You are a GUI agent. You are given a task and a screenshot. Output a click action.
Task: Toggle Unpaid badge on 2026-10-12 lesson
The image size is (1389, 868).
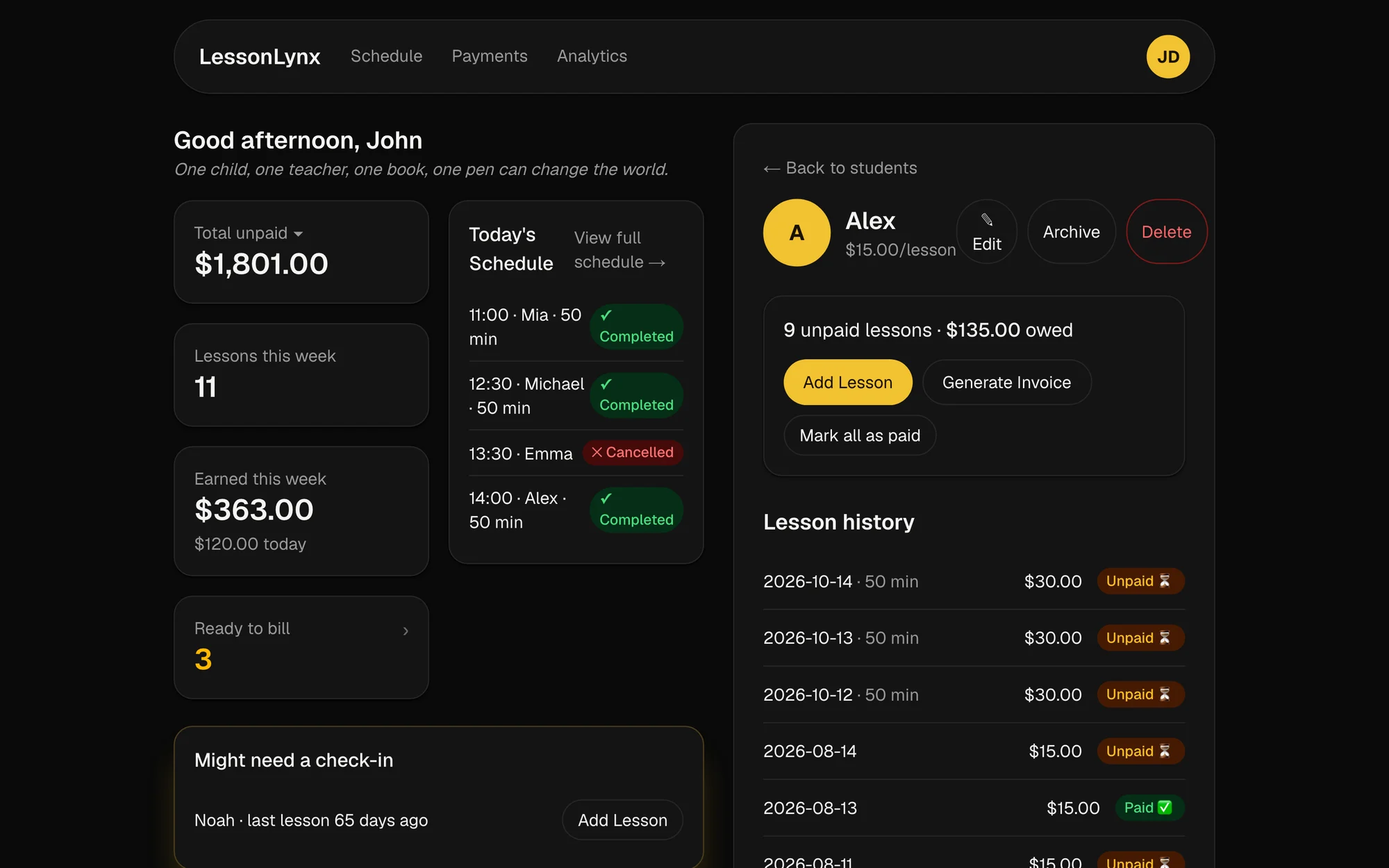(1140, 694)
